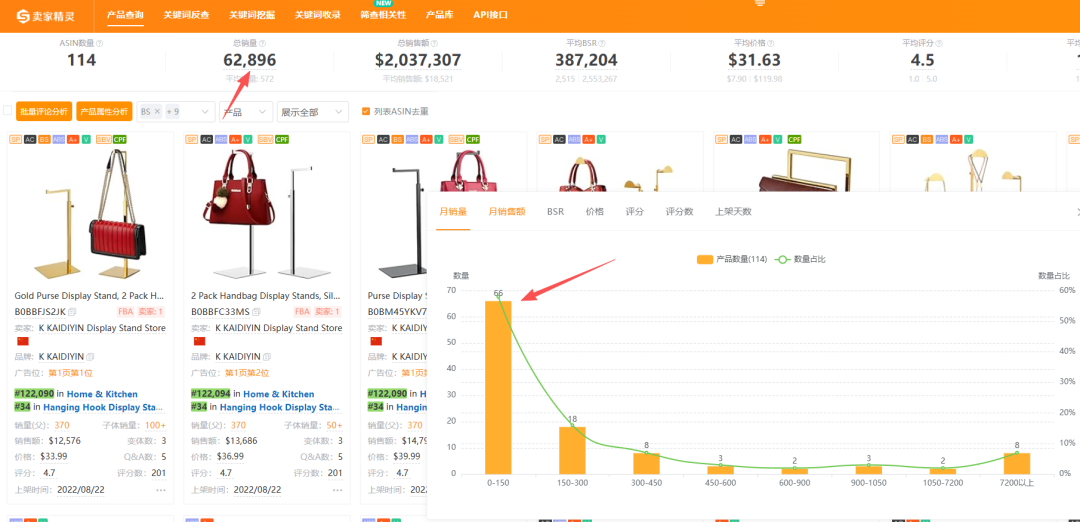Remove the BS tag from filter box

point(156,111)
